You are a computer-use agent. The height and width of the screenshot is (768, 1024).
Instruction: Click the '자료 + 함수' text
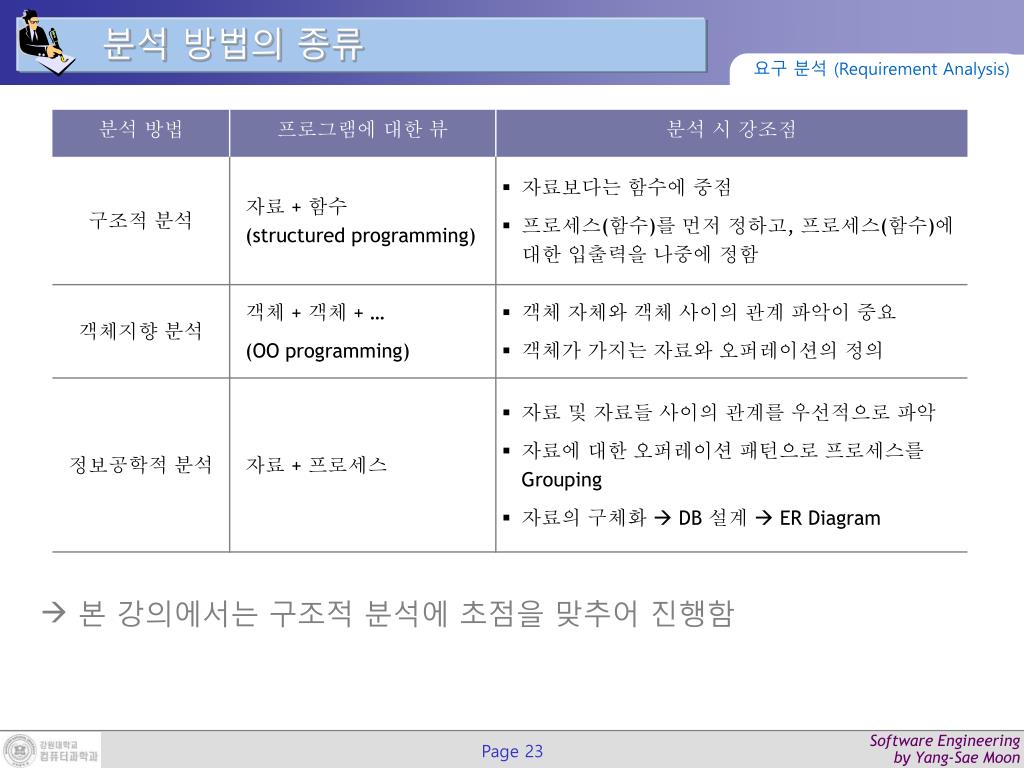[296, 206]
